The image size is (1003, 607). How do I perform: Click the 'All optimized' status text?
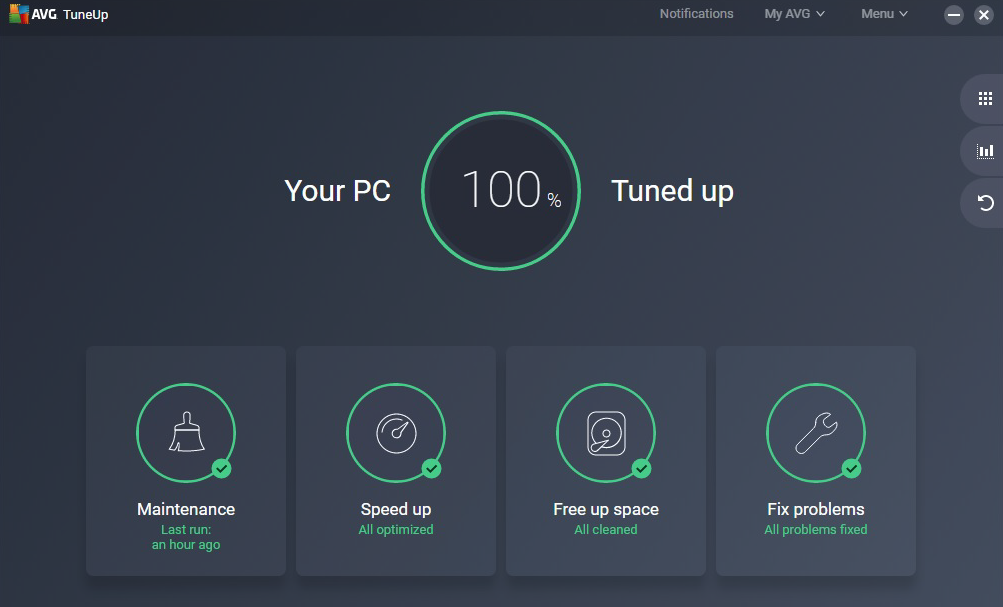tap(396, 530)
